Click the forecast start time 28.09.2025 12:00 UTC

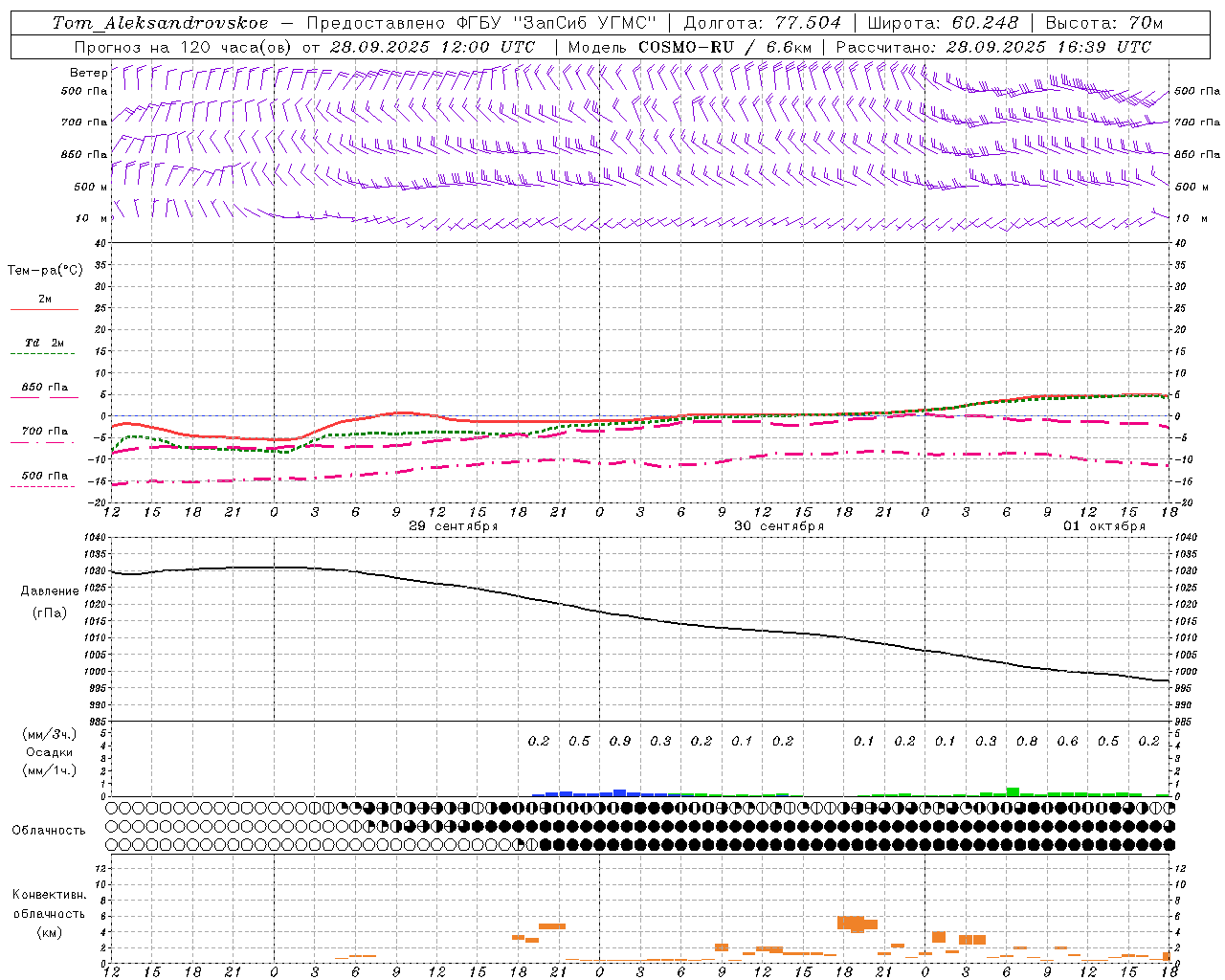pos(433,46)
